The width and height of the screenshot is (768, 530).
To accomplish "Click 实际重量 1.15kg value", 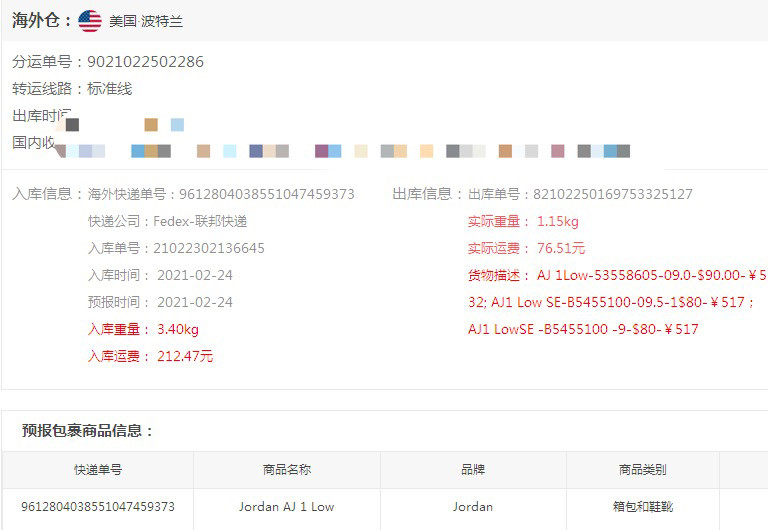I will pos(557,221).
